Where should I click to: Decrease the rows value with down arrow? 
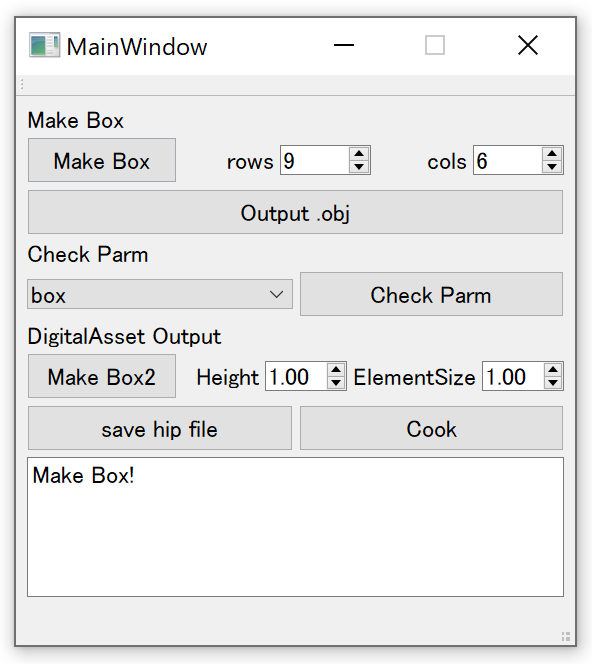[359, 166]
